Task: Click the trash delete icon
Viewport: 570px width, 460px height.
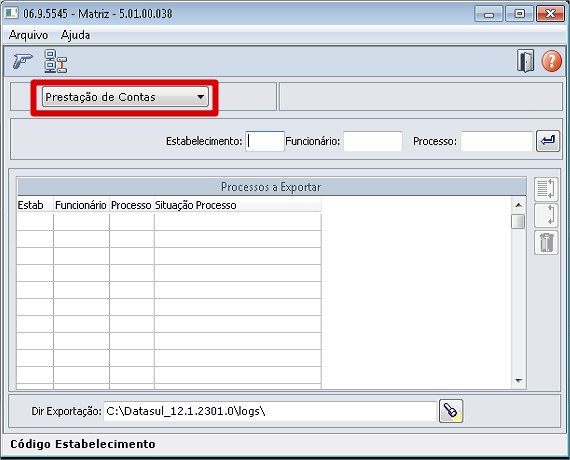Action: pos(546,242)
